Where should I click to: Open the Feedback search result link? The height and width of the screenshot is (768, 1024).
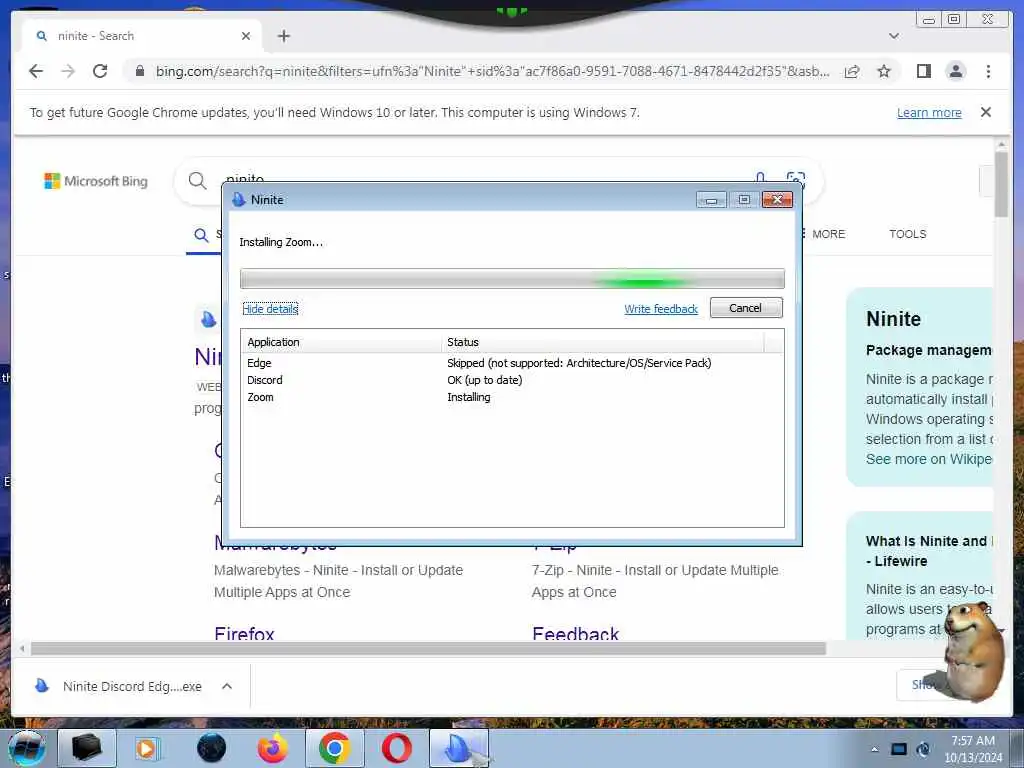(575, 632)
